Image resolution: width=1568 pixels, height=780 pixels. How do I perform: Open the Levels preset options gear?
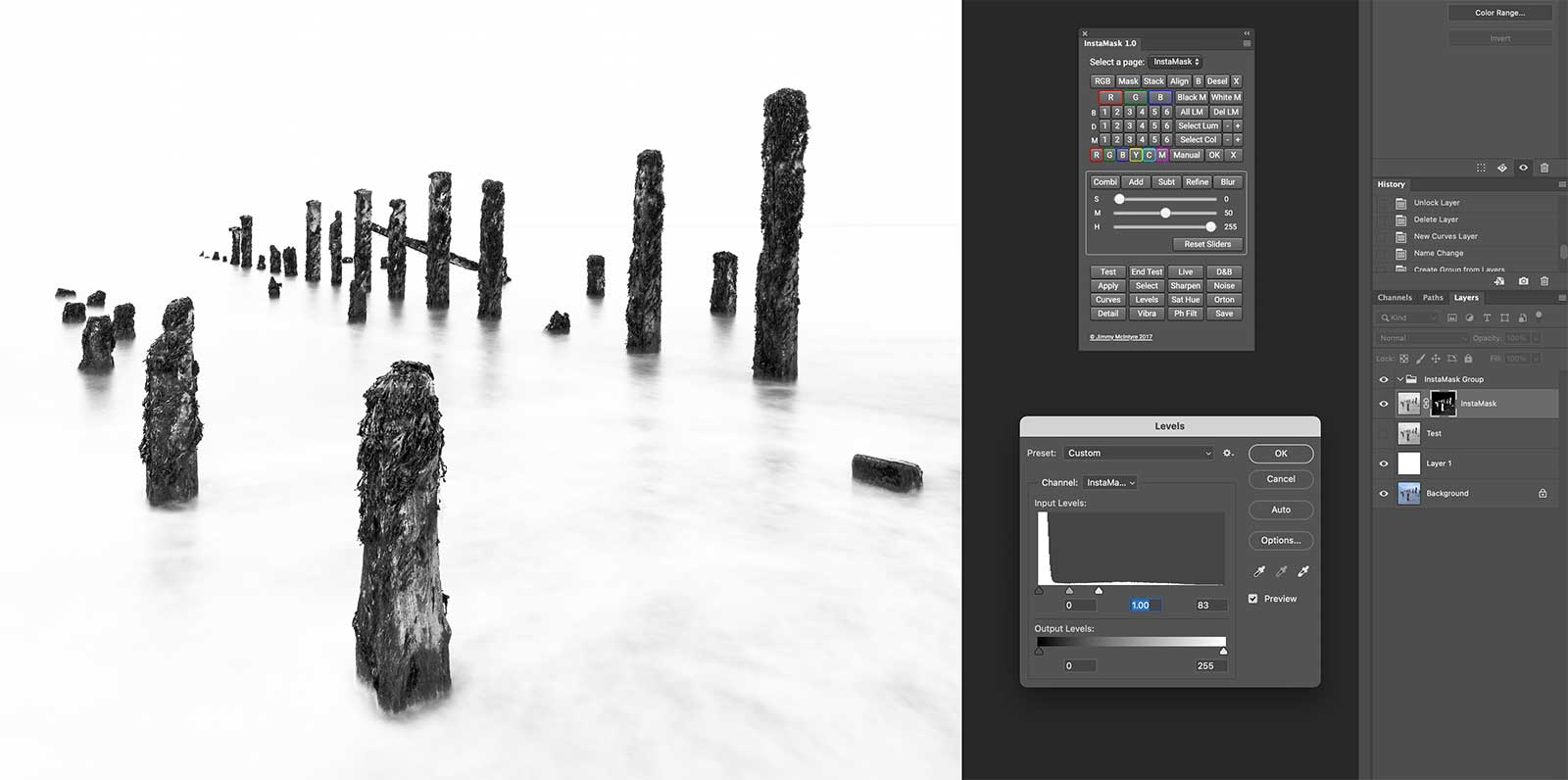tap(1227, 453)
